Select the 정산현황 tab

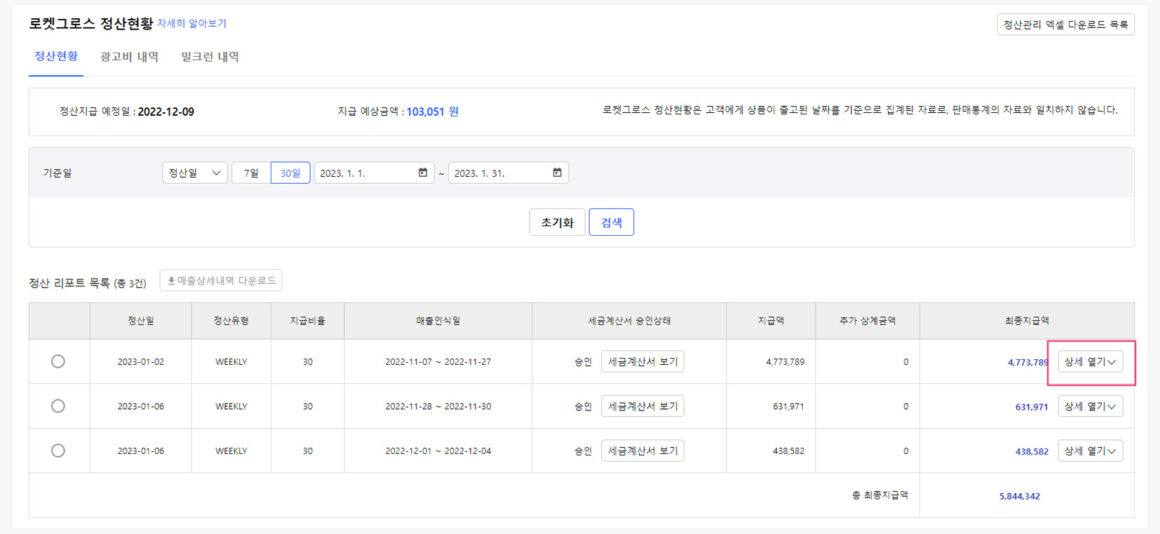tap(56, 57)
